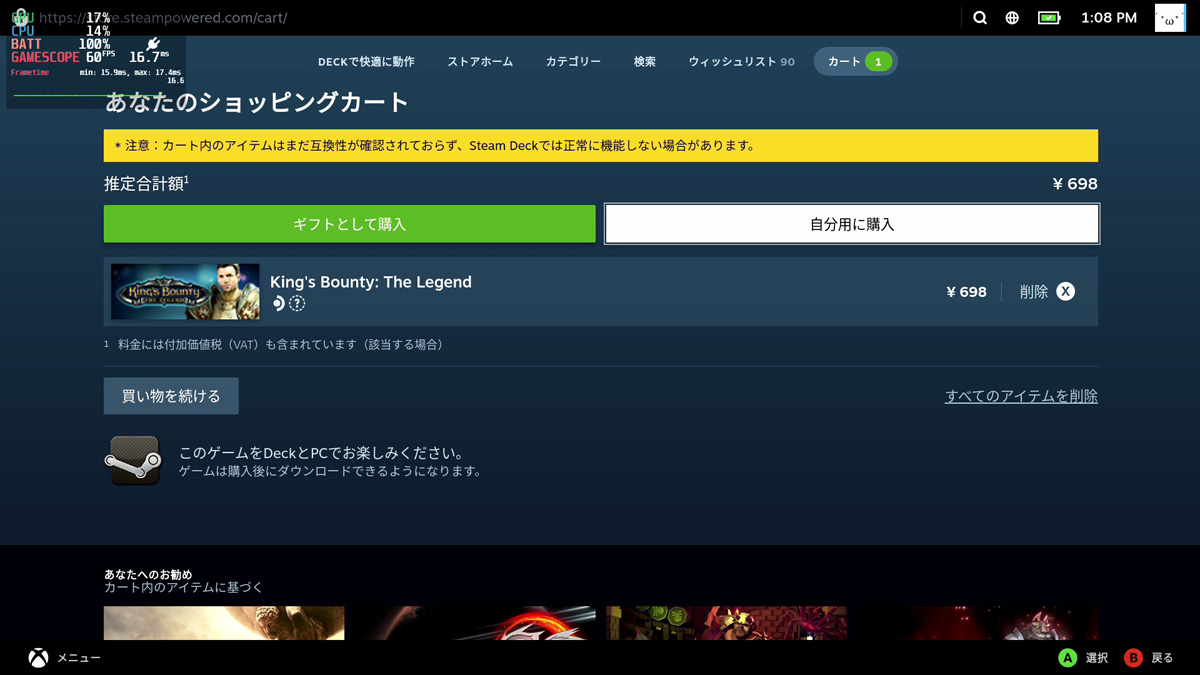Click the green A 選択 button icon
Image resolution: width=1200 pixels, height=675 pixels.
click(1068, 658)
